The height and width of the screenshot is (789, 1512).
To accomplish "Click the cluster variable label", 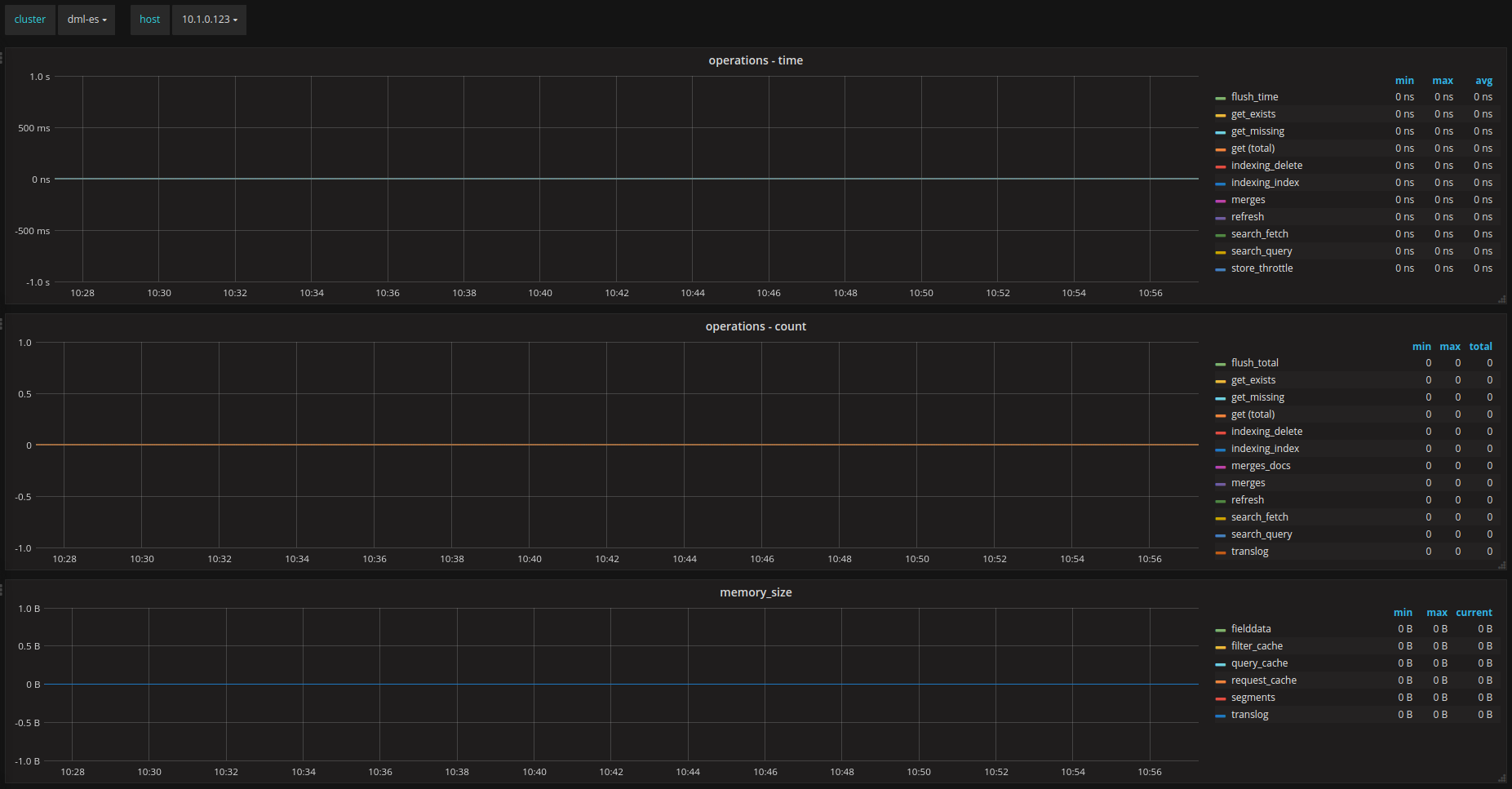I will [x=30, y=20].
